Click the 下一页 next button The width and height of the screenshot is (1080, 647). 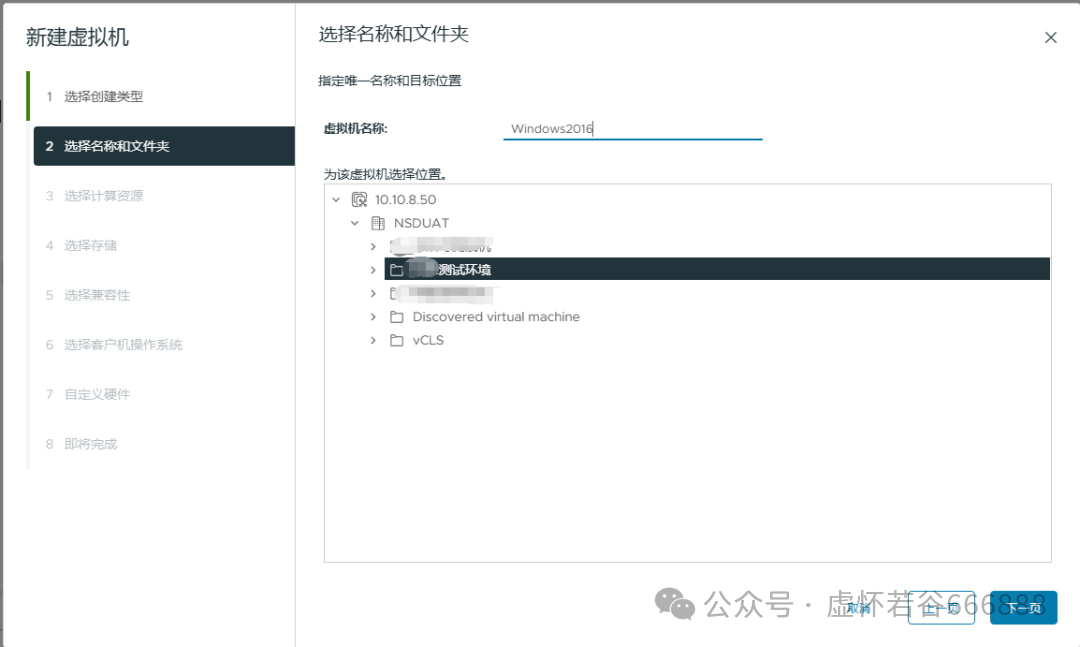pos(1024,608)
